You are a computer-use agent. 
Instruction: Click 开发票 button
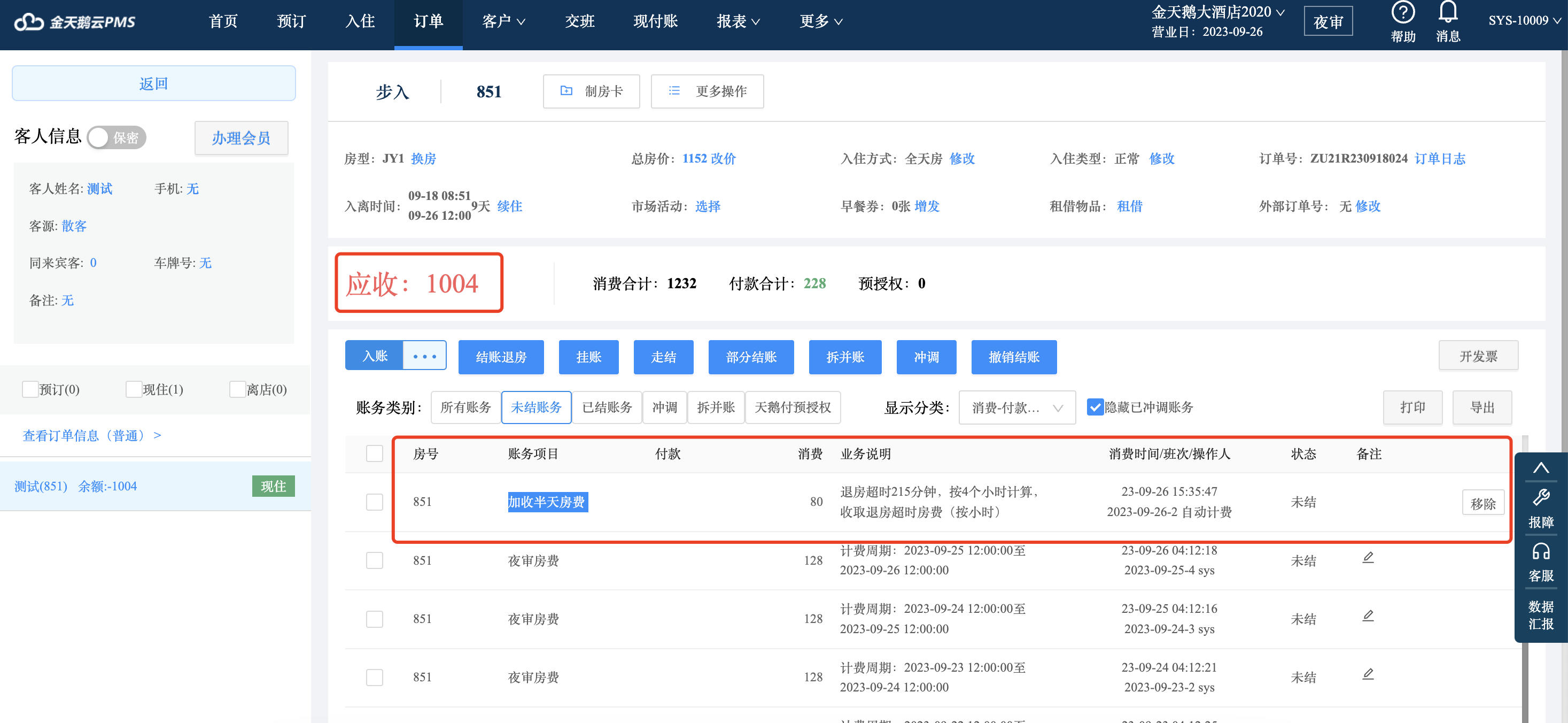(1478, 356)
